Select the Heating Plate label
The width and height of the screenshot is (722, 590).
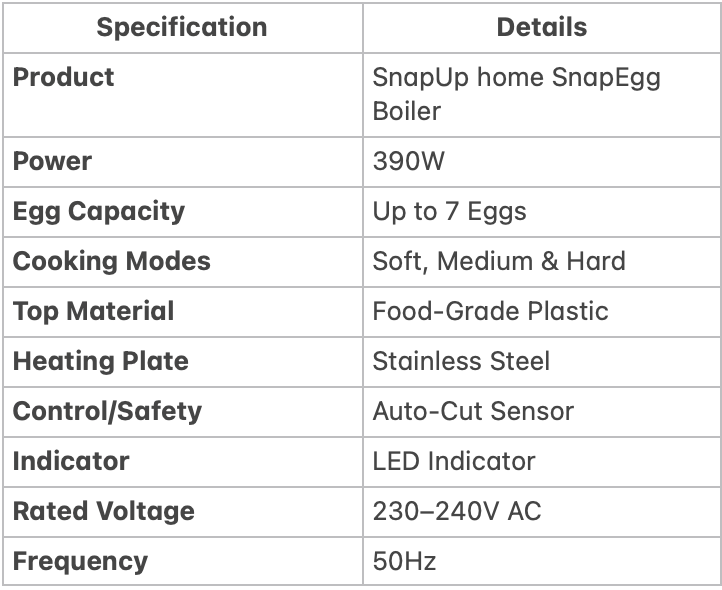point(101,362)
